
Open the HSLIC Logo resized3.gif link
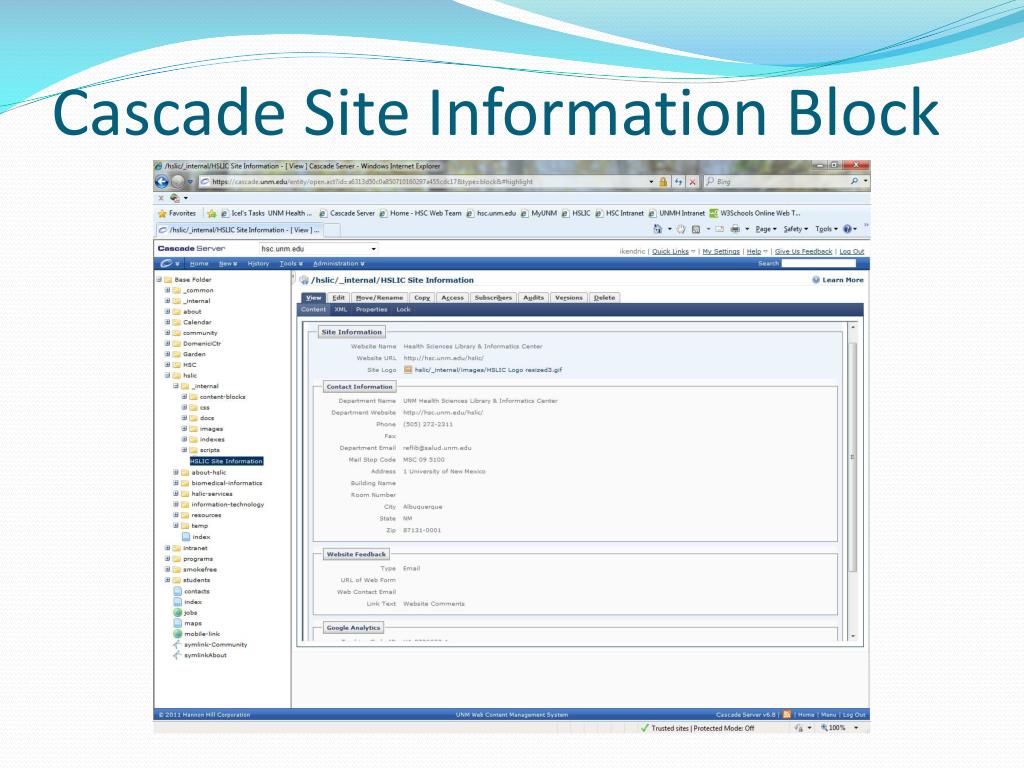click(x=488, y=370)
